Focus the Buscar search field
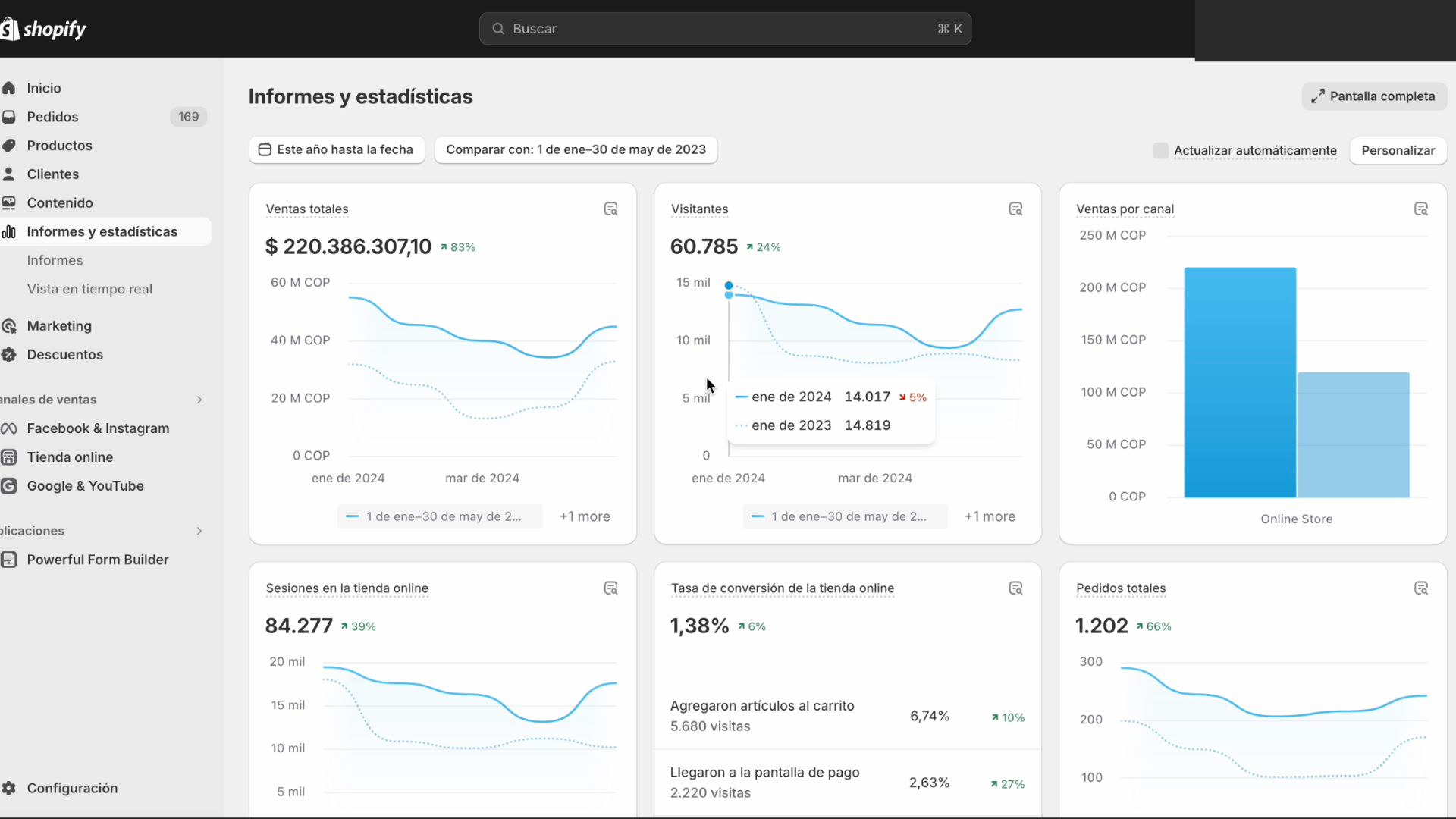Image resolution: width=1456 pixels, height=819 pixels. (724, 29)
